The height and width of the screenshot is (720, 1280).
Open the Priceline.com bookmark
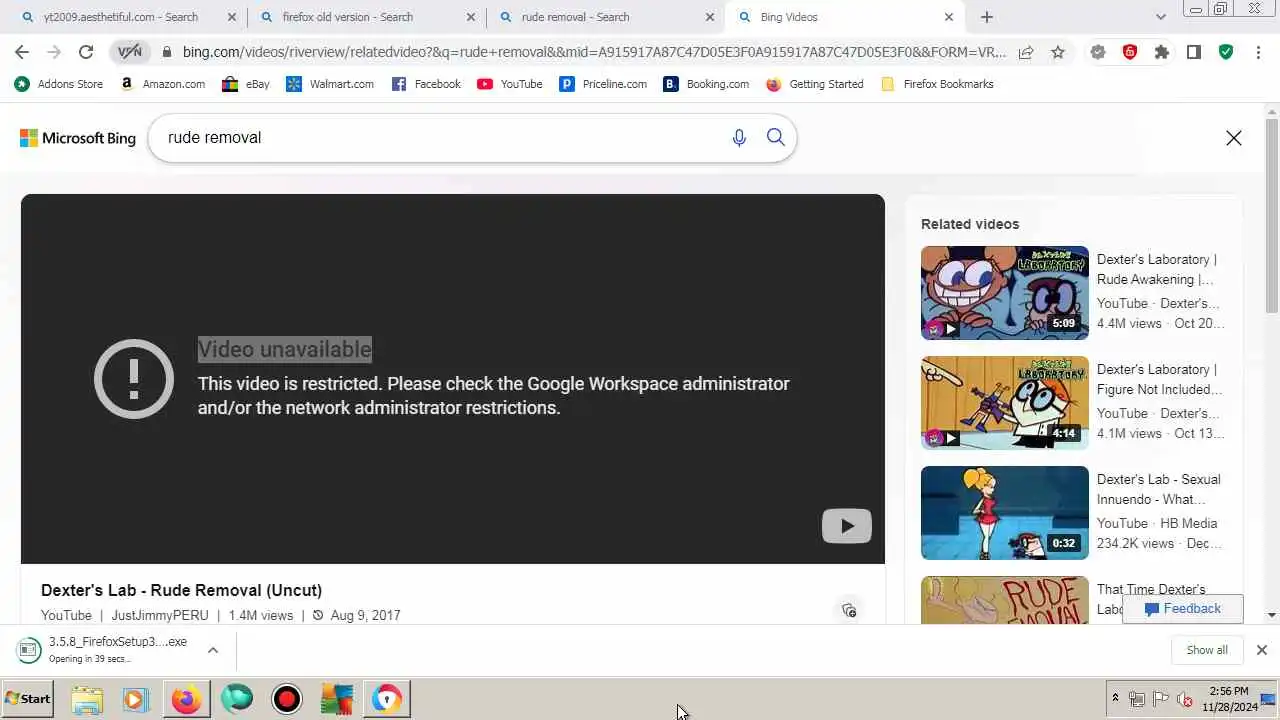click(603, 84)
